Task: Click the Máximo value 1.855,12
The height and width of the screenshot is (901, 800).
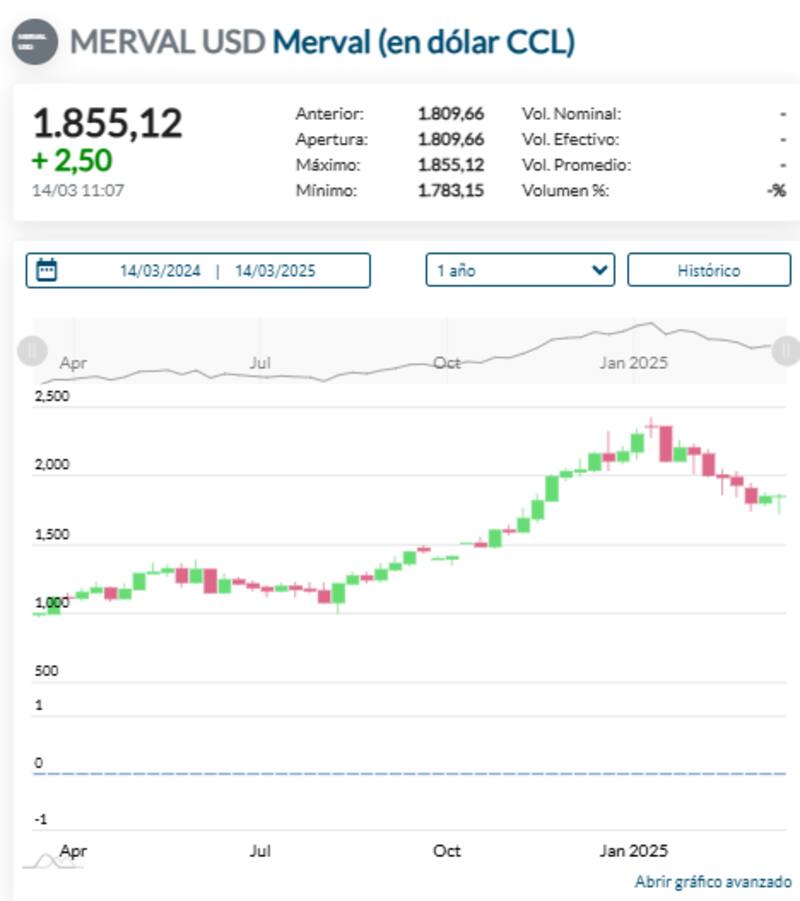Action: coord(450,165)
